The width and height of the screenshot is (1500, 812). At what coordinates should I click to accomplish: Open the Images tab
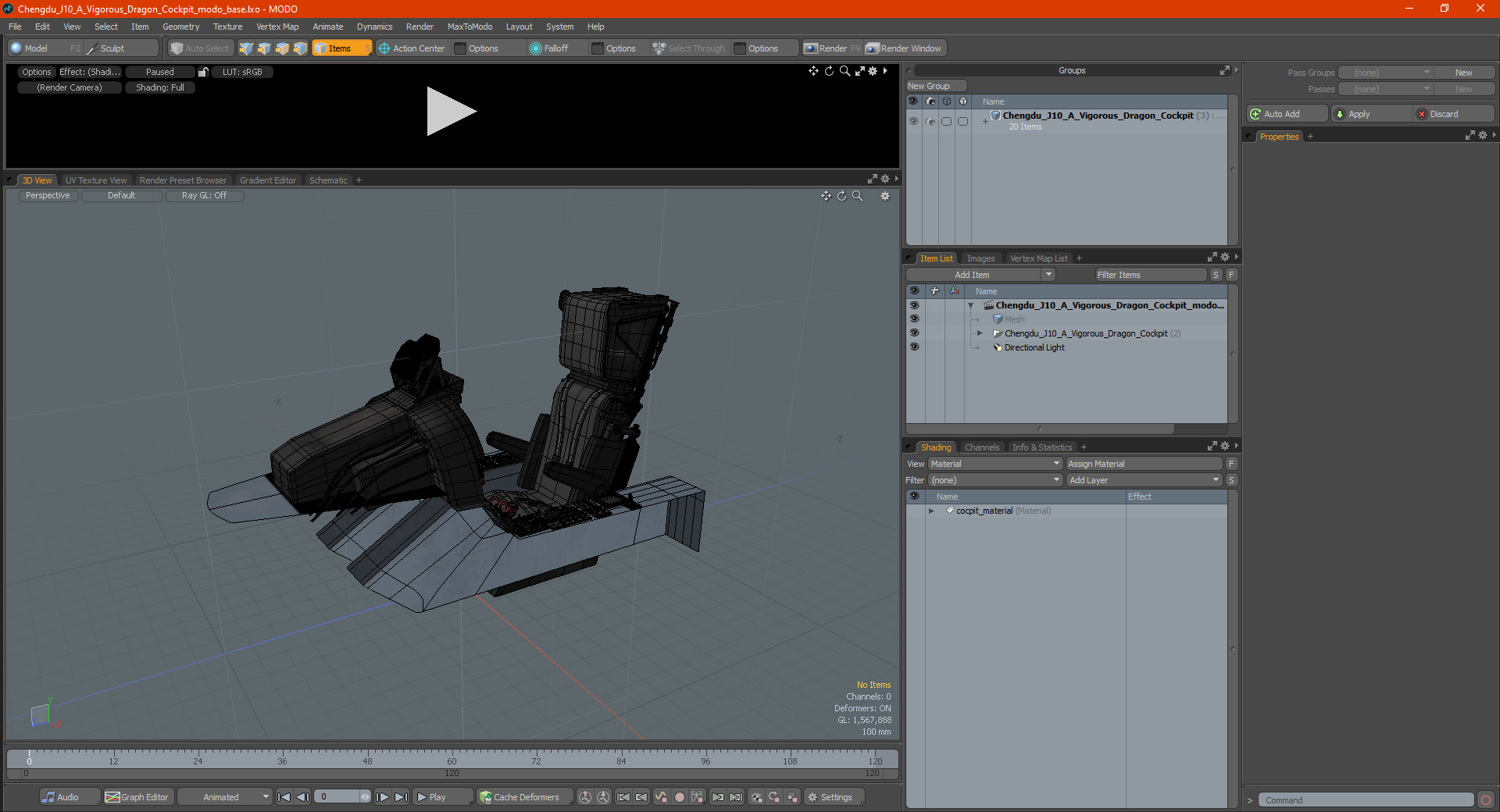[980, 258]
